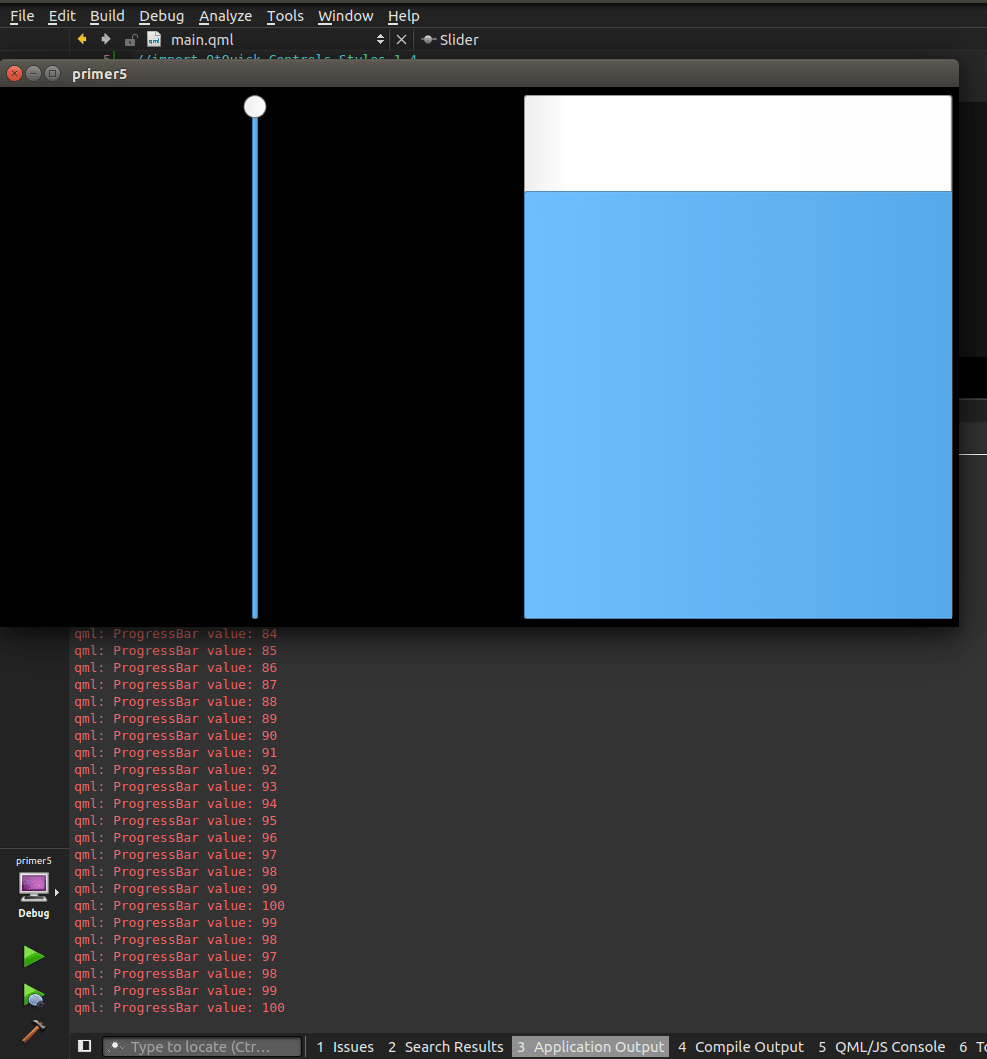
Task: Click the slider handle in primer5 window
Action: click(254, 105)
